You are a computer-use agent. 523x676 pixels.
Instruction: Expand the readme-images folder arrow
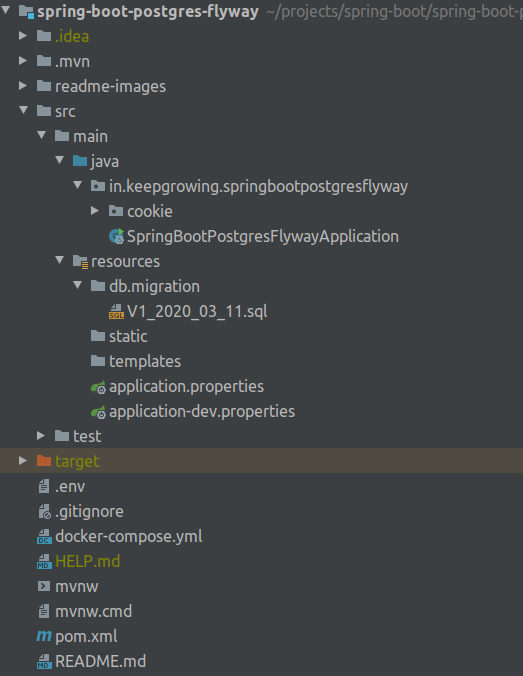pos(23,85)
